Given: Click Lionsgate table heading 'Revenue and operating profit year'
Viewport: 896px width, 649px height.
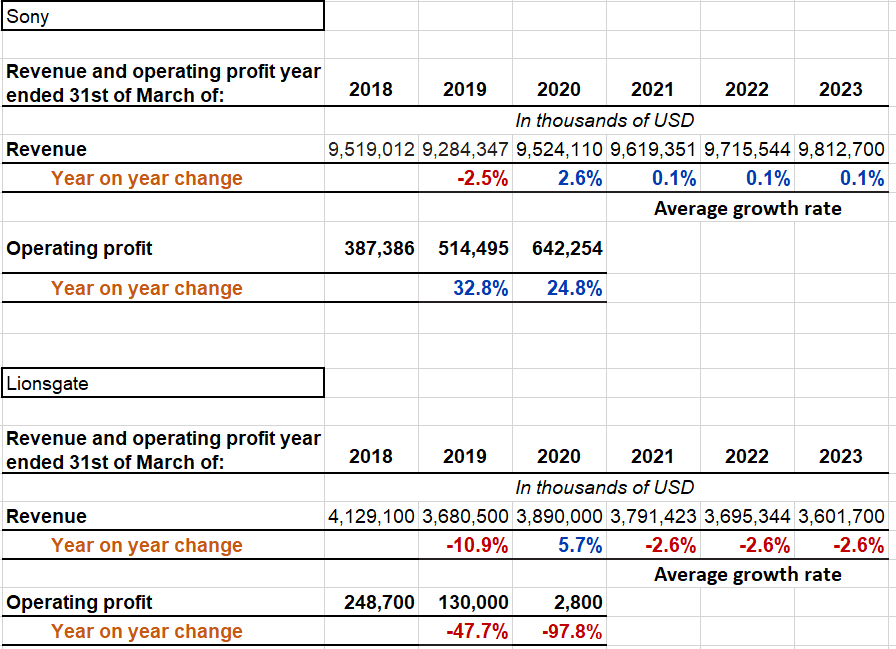Looking at the screenshot, I should pyautogui.click(x=163, y=438).
